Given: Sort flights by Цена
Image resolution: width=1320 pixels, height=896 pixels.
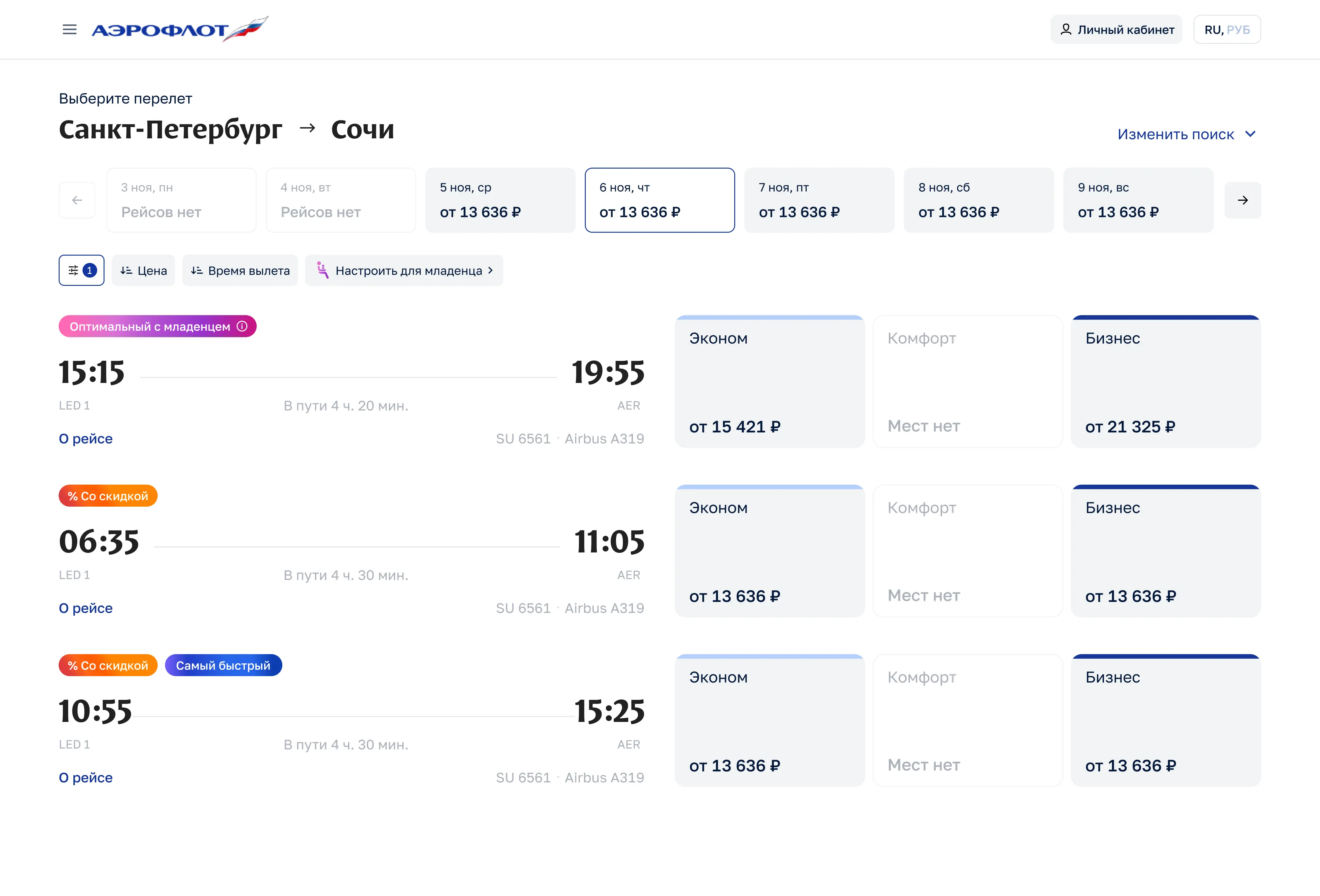Looking at the screenshot, I should tap(144, 270).
